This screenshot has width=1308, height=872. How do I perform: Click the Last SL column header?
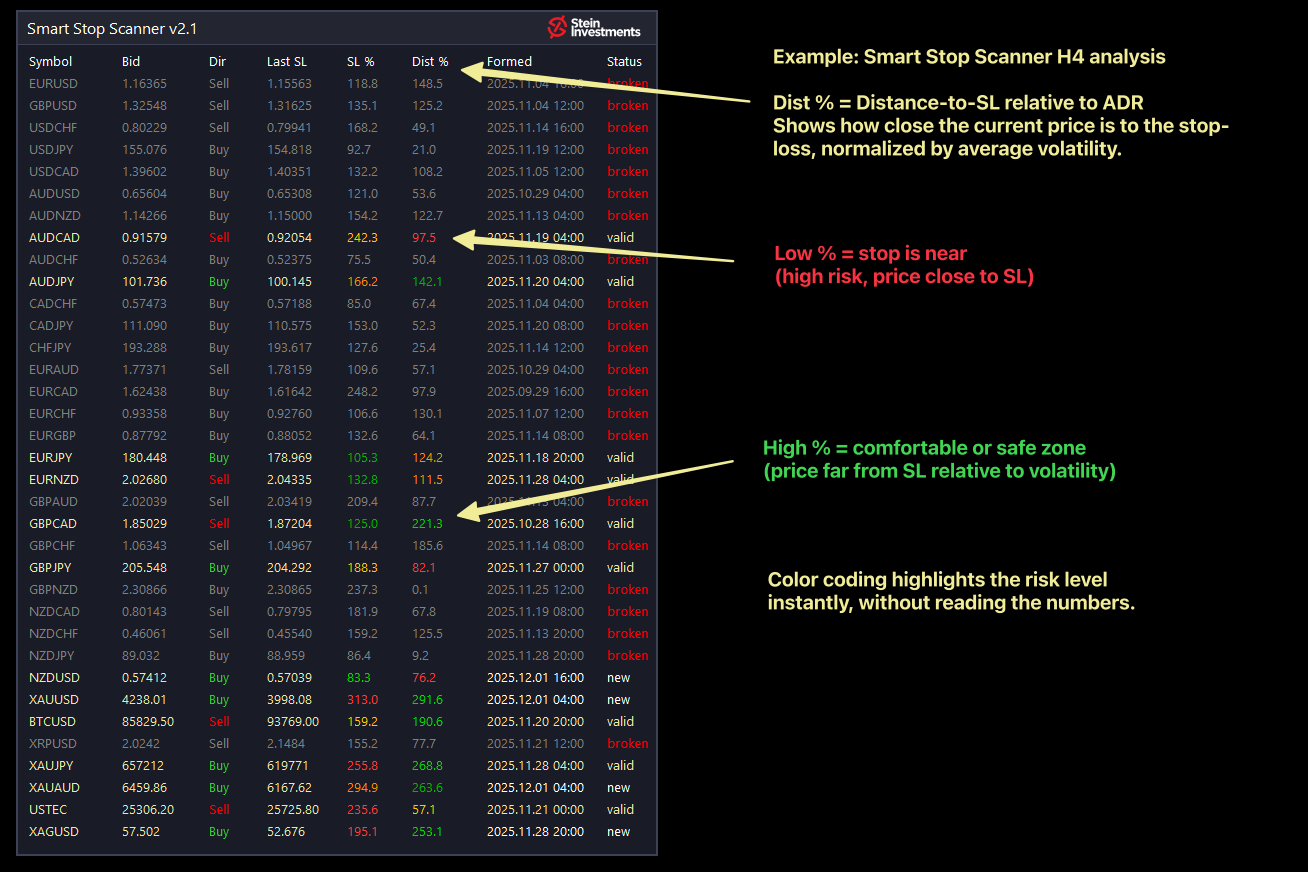pyautogui.click(x=287, y=62)
